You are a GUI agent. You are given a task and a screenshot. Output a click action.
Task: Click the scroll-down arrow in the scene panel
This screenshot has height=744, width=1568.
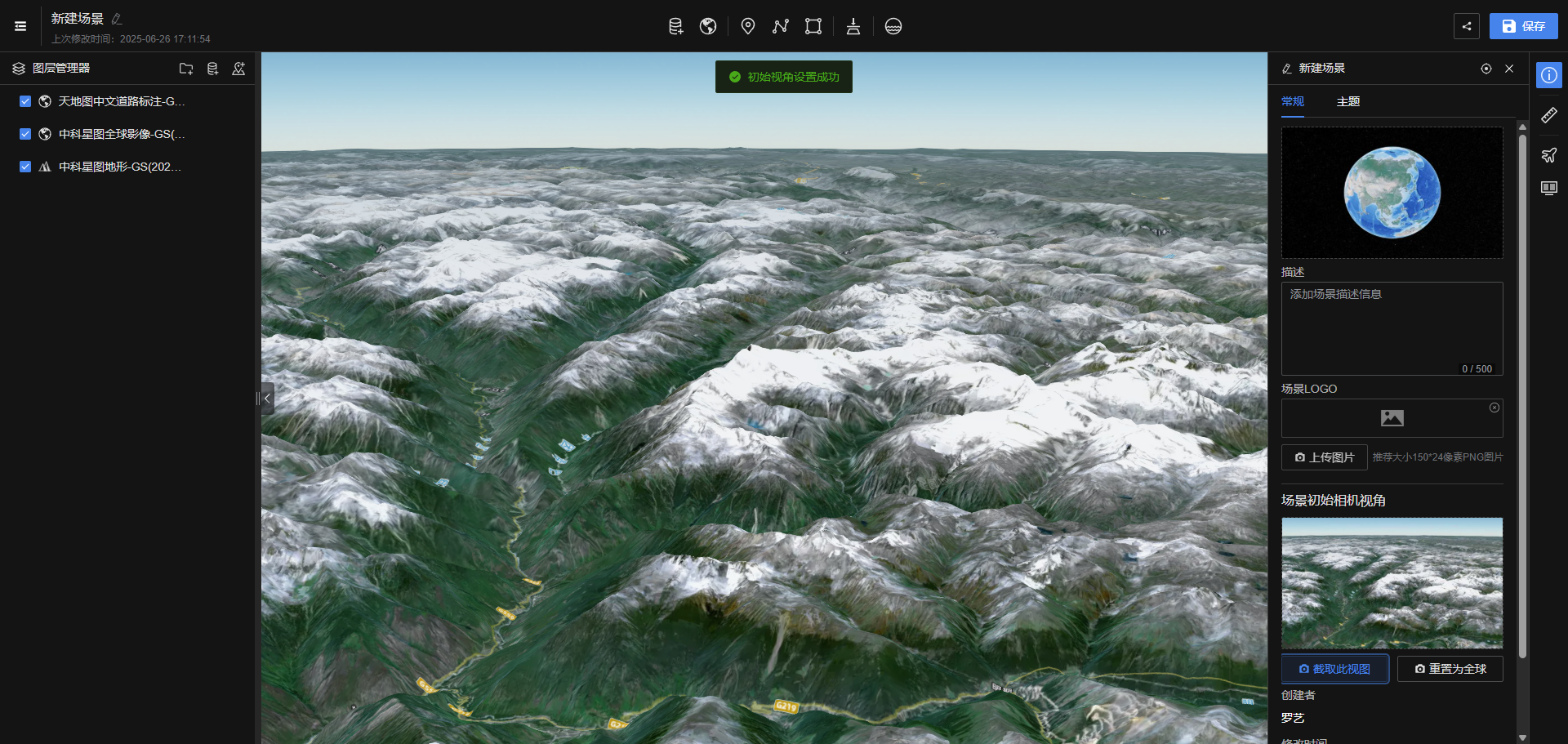pyautogui.click(x=1521, y=737)
